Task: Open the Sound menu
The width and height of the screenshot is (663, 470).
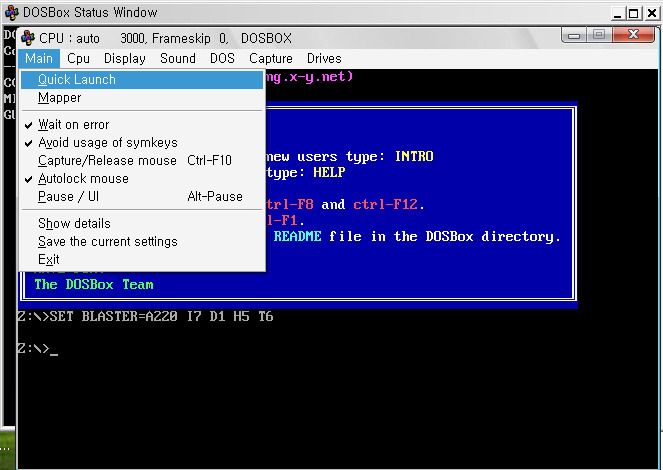Action: pyautogui.click(x=178, y=58)
